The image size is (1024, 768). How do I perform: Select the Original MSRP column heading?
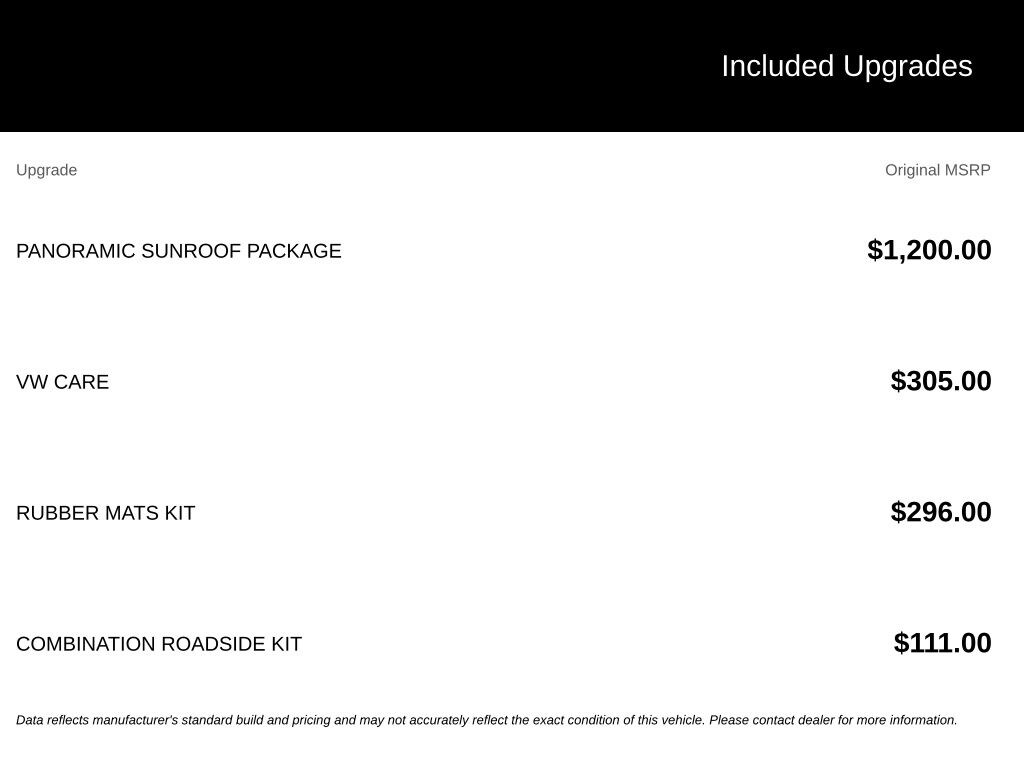(x=938, y=170)
